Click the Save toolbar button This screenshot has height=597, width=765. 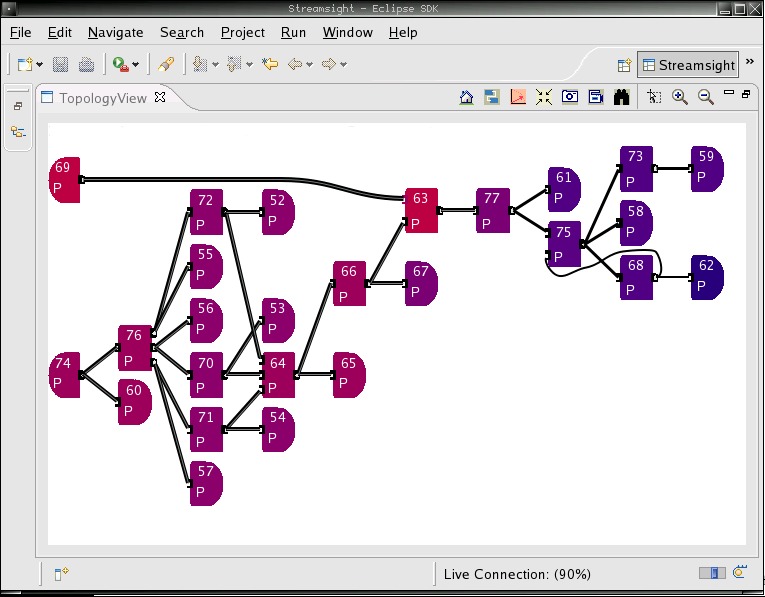(x=61, y=65)
